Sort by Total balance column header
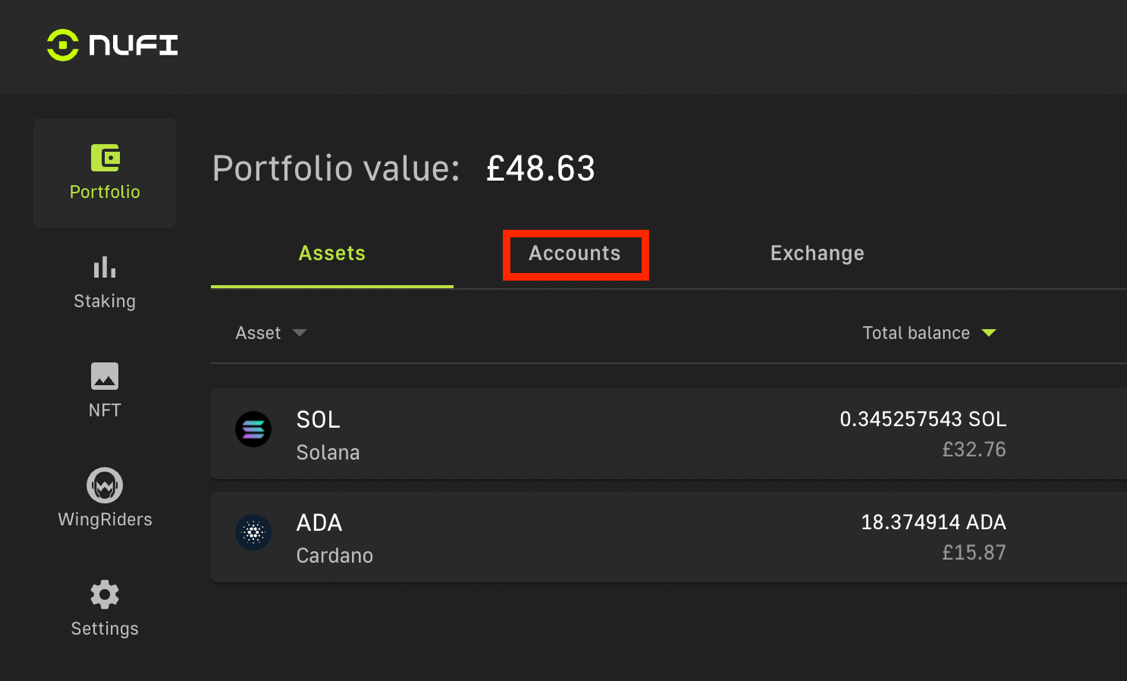This screenshot has height=681, width=1127. tap(916, 333)
